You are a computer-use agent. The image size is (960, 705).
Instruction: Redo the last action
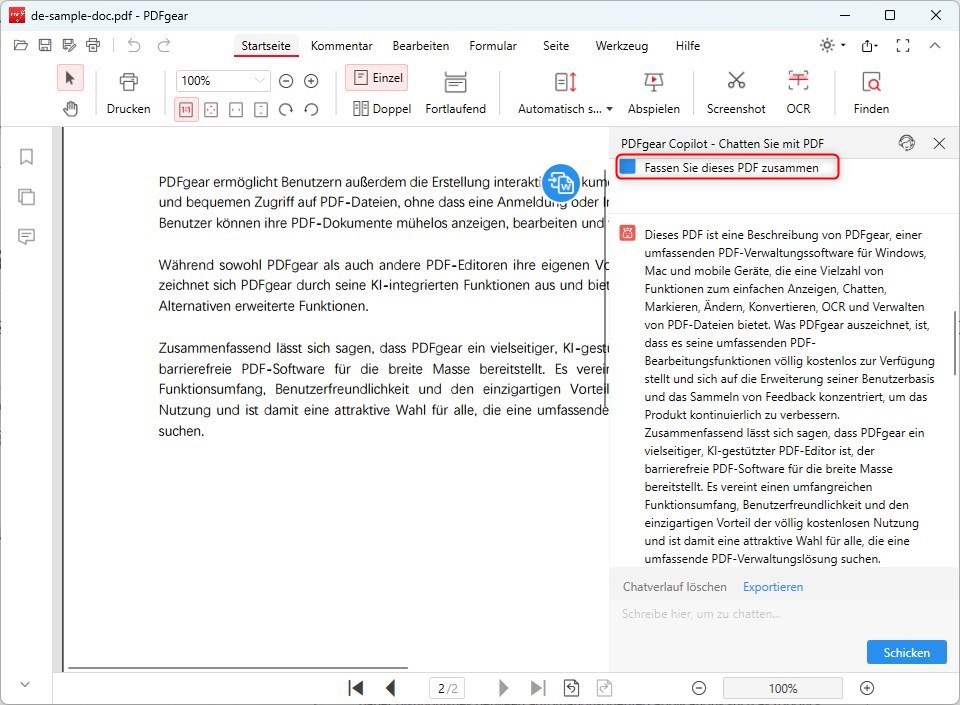[x=164, y=45]
